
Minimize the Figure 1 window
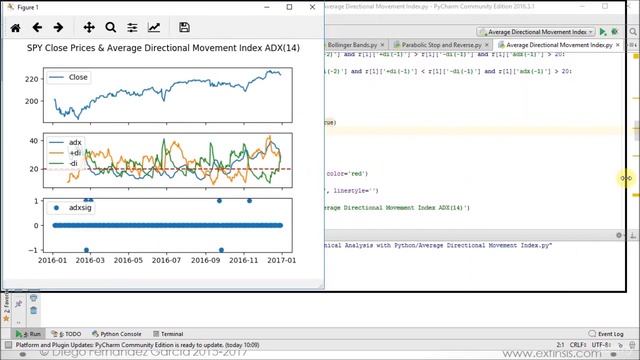[x=267, y=7]
